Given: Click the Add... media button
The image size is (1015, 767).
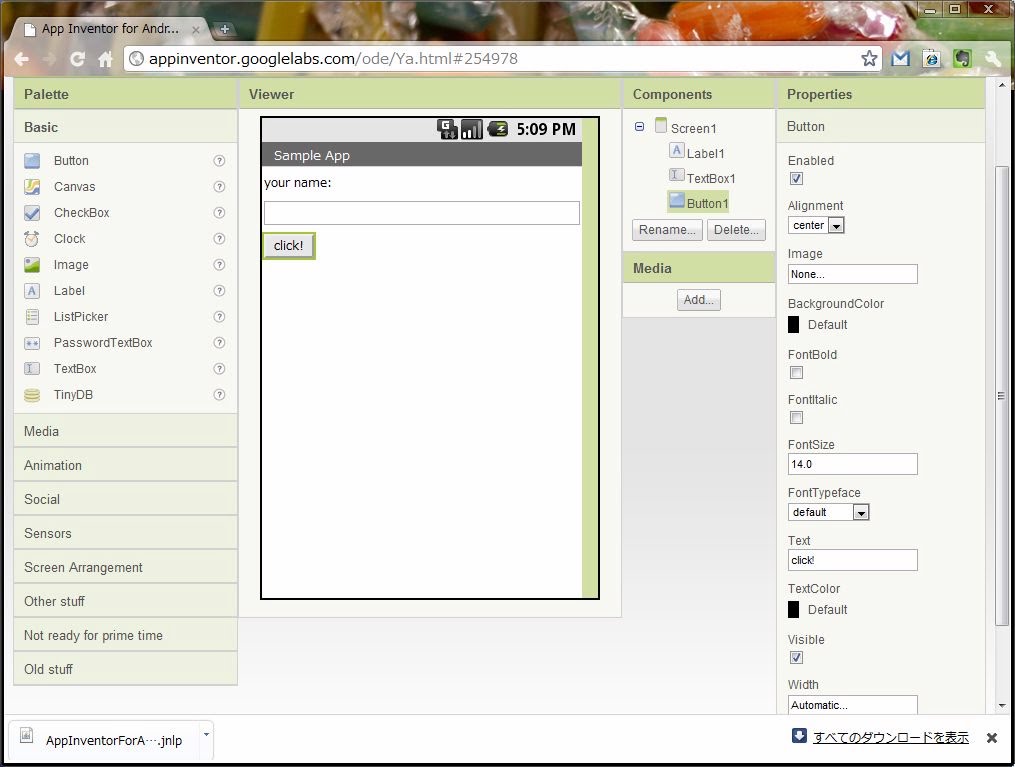Looking at the screenshot, I should coord(699,300).
